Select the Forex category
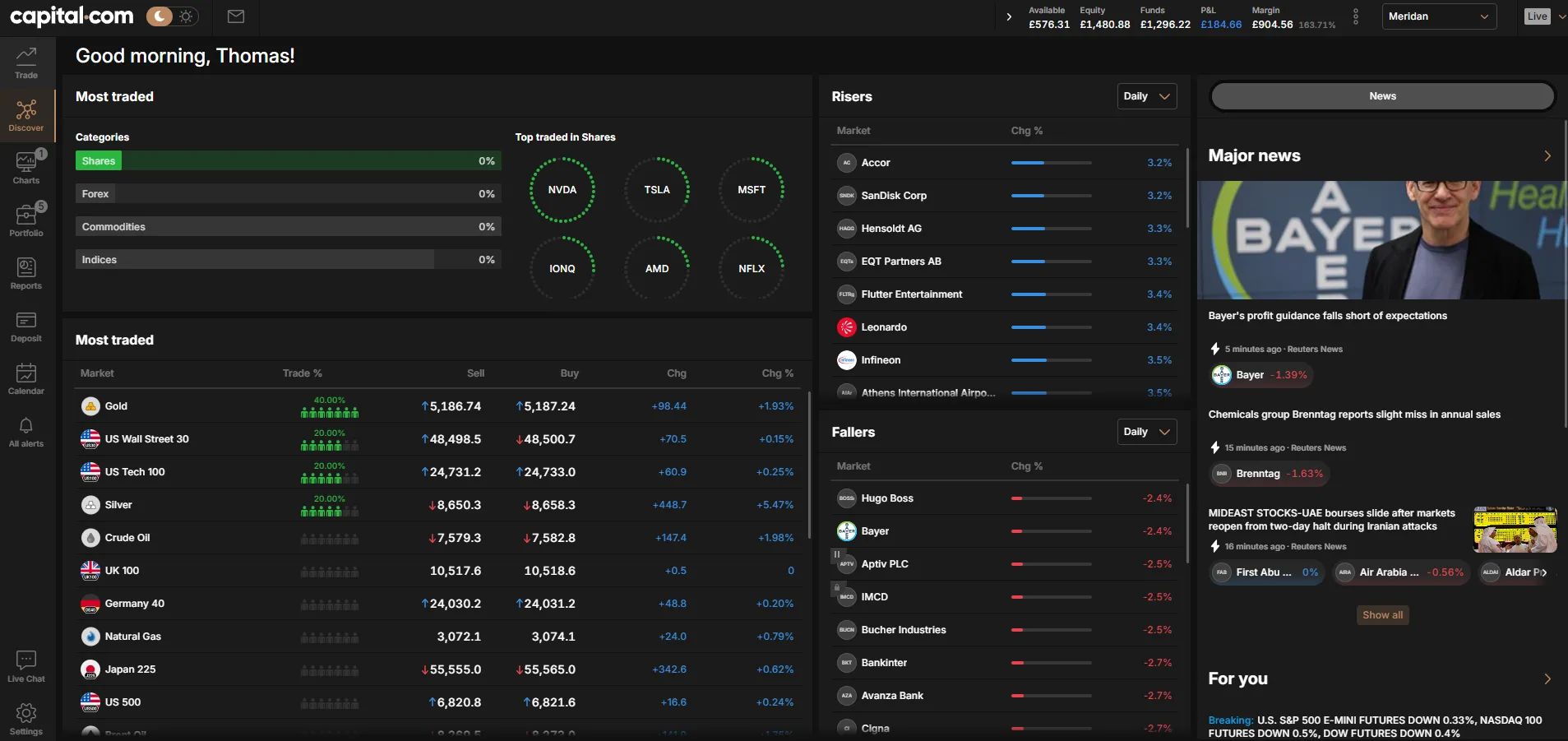 (x=288, y=194)
